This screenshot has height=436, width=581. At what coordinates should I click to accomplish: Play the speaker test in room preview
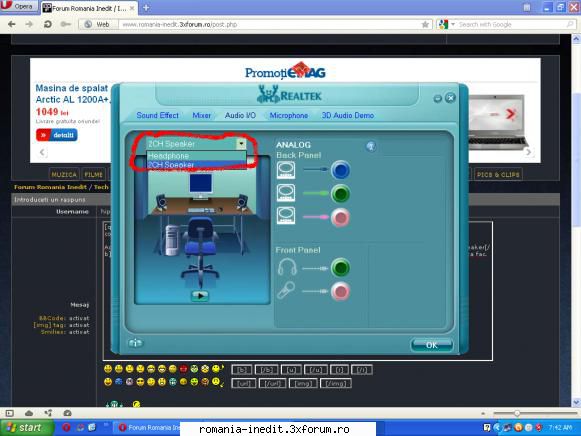pos(200,296)
